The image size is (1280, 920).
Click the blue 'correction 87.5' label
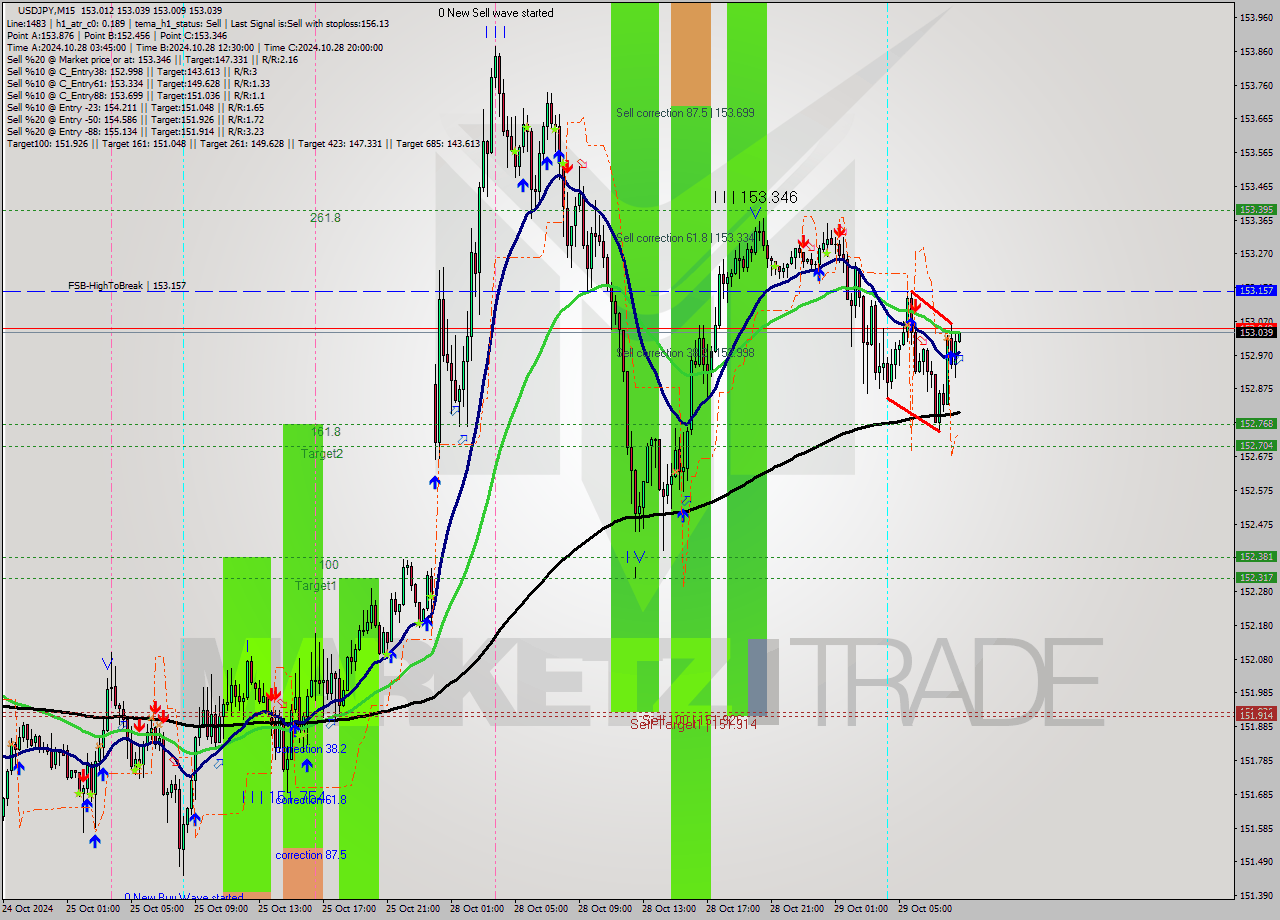pyautogui.click(x=312, y=855)
